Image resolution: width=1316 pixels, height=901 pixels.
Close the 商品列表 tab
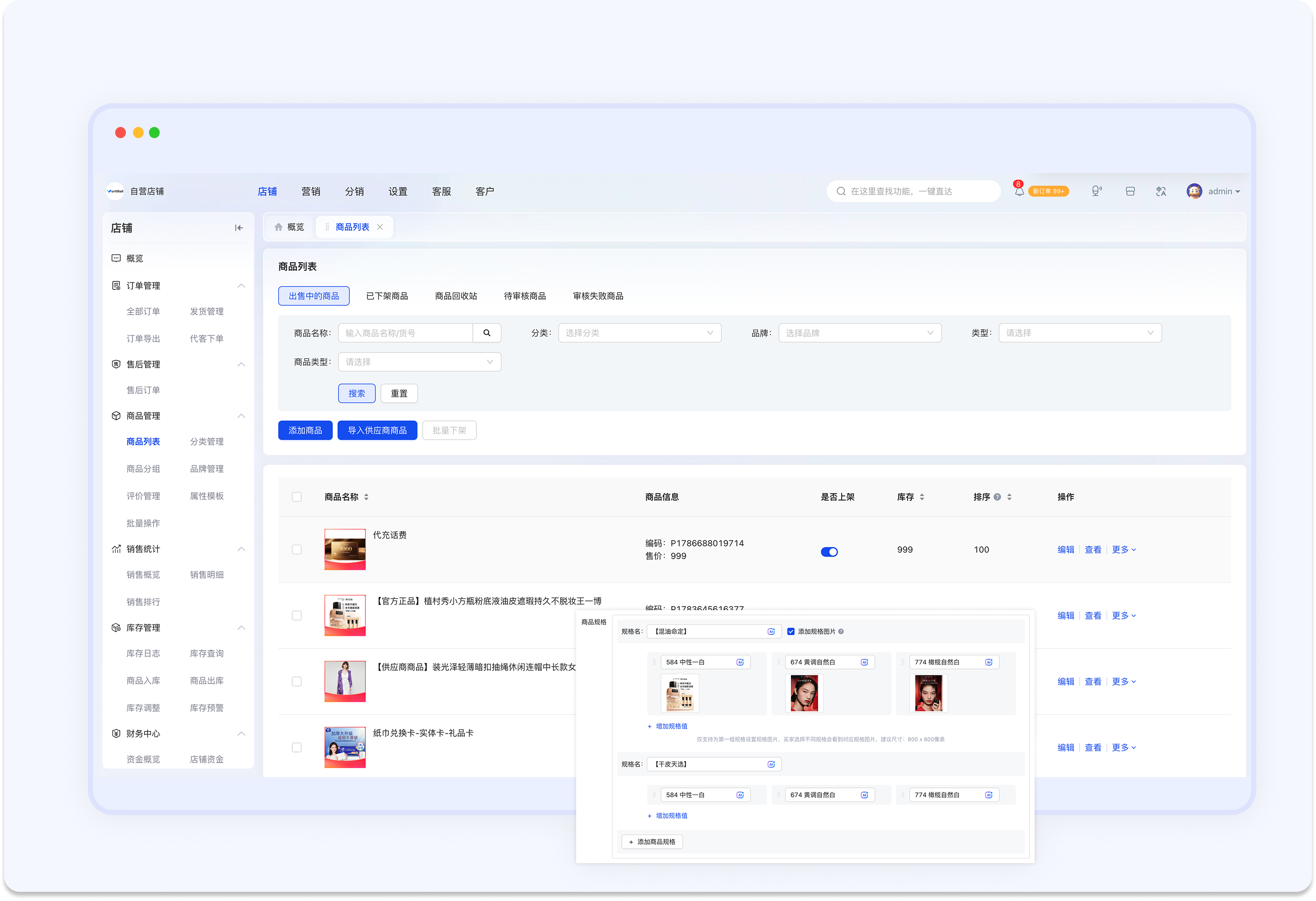(x=380, y=227)
